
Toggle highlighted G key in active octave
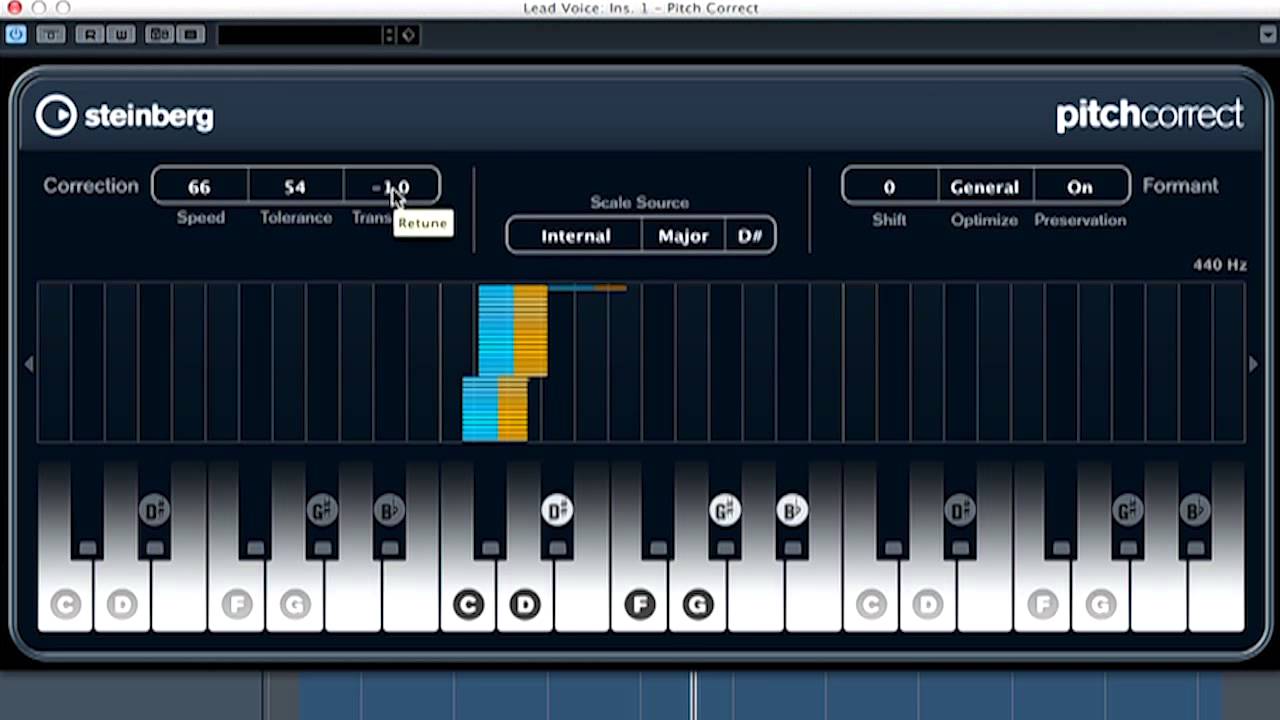[x=698, y=604]
